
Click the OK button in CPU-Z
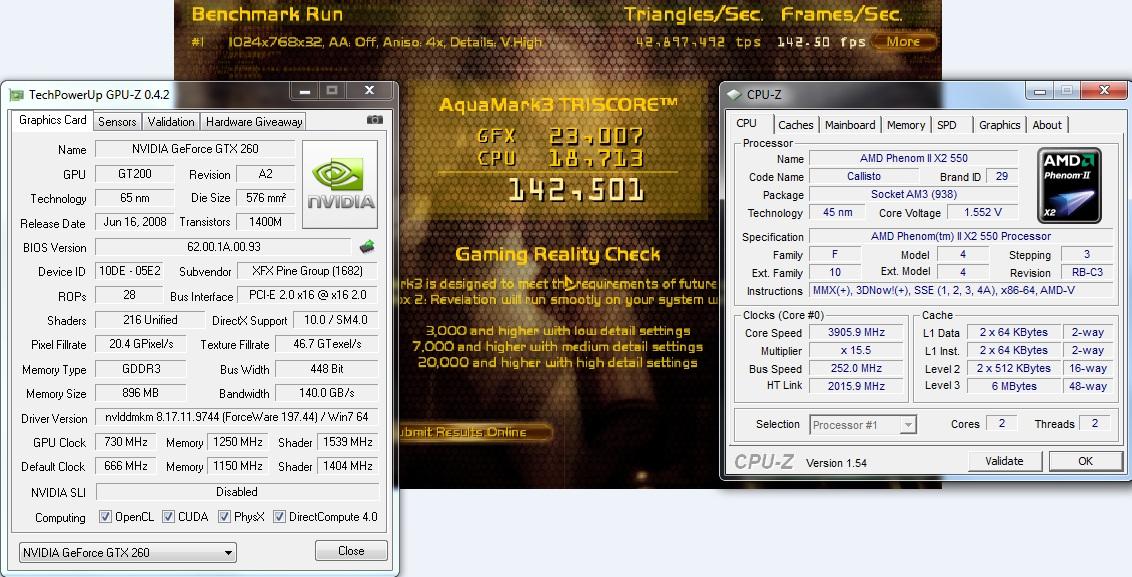tap(1086, 461)
